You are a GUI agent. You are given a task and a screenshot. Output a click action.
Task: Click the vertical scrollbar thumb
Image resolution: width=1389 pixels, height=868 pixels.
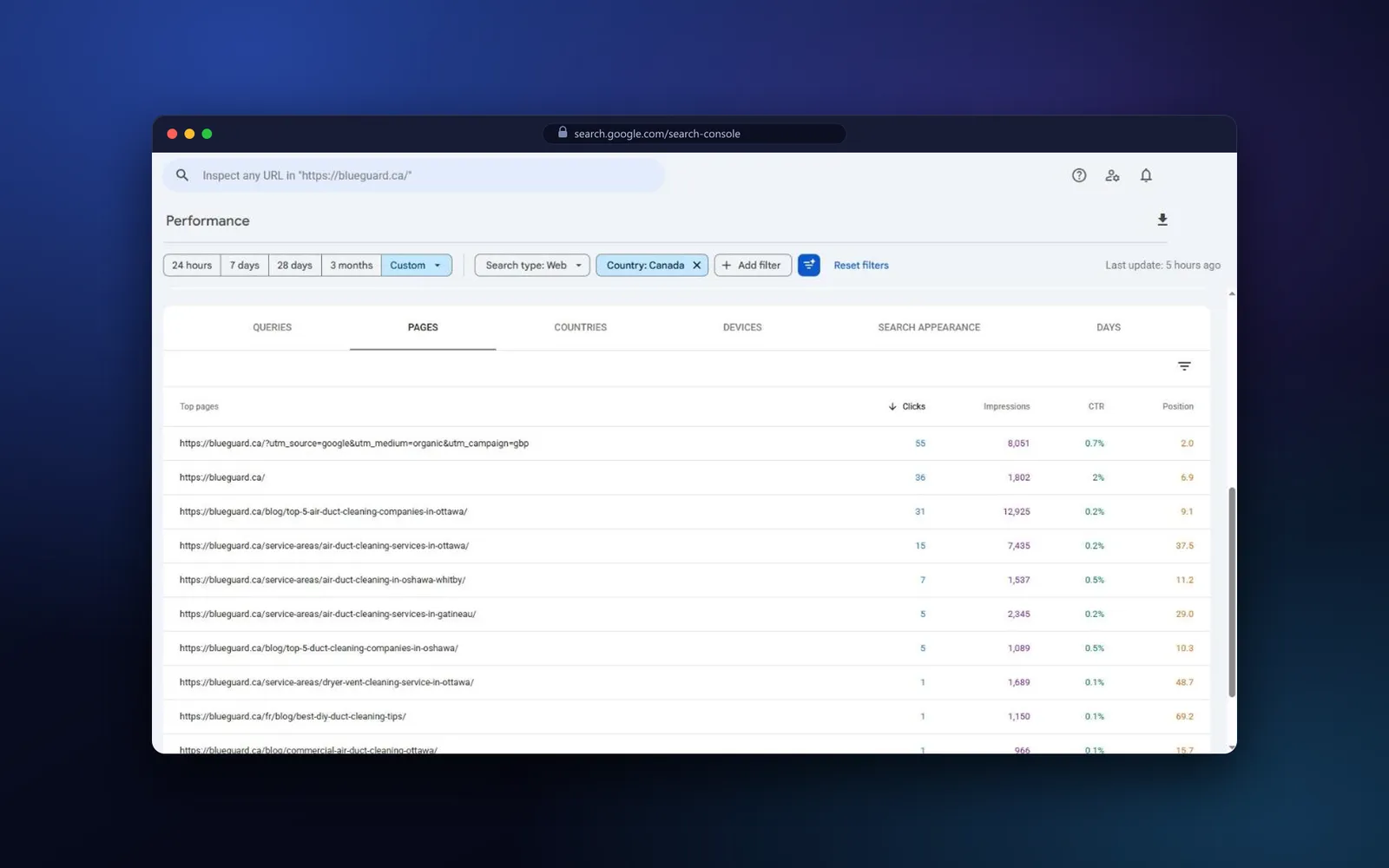click(x=1232, y=591)
